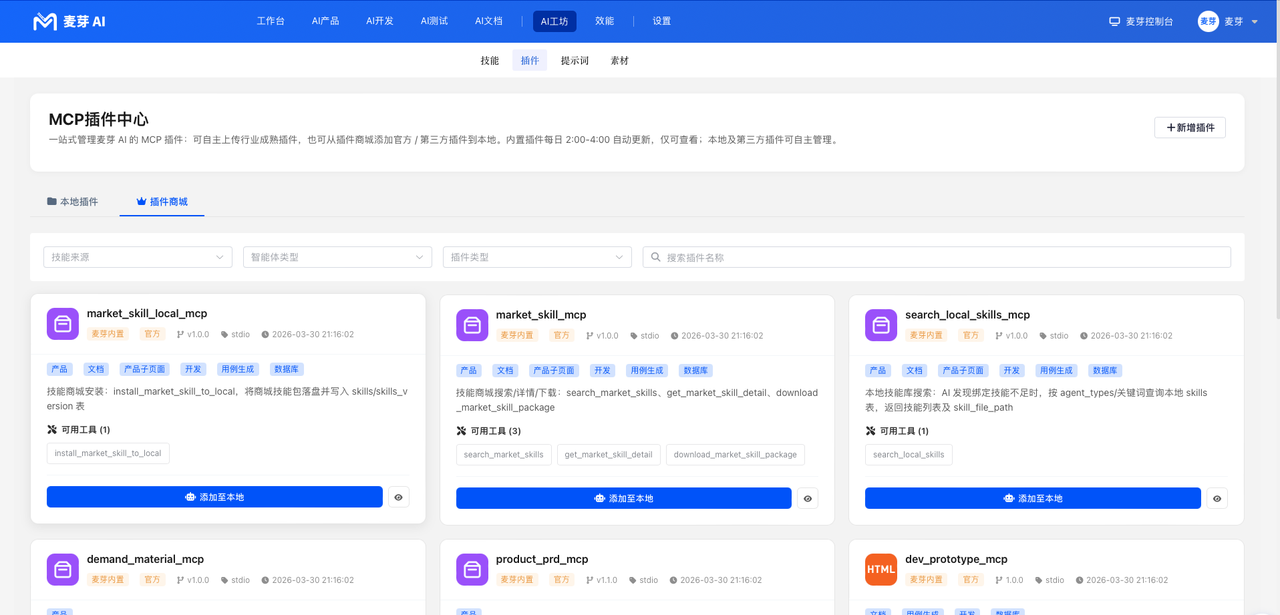1280x615 pixels.
Task: Click the monitor icon beside 麦芽控制台
Action: click(x=1114, y=21)
